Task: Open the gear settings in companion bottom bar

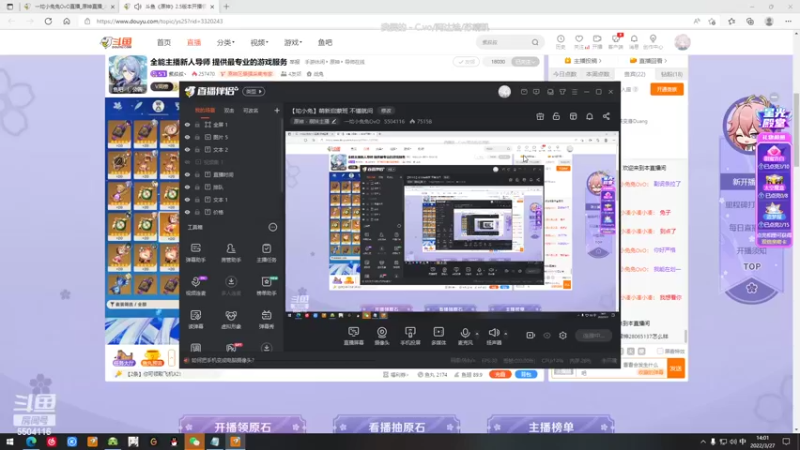Action: coord(563,335)
